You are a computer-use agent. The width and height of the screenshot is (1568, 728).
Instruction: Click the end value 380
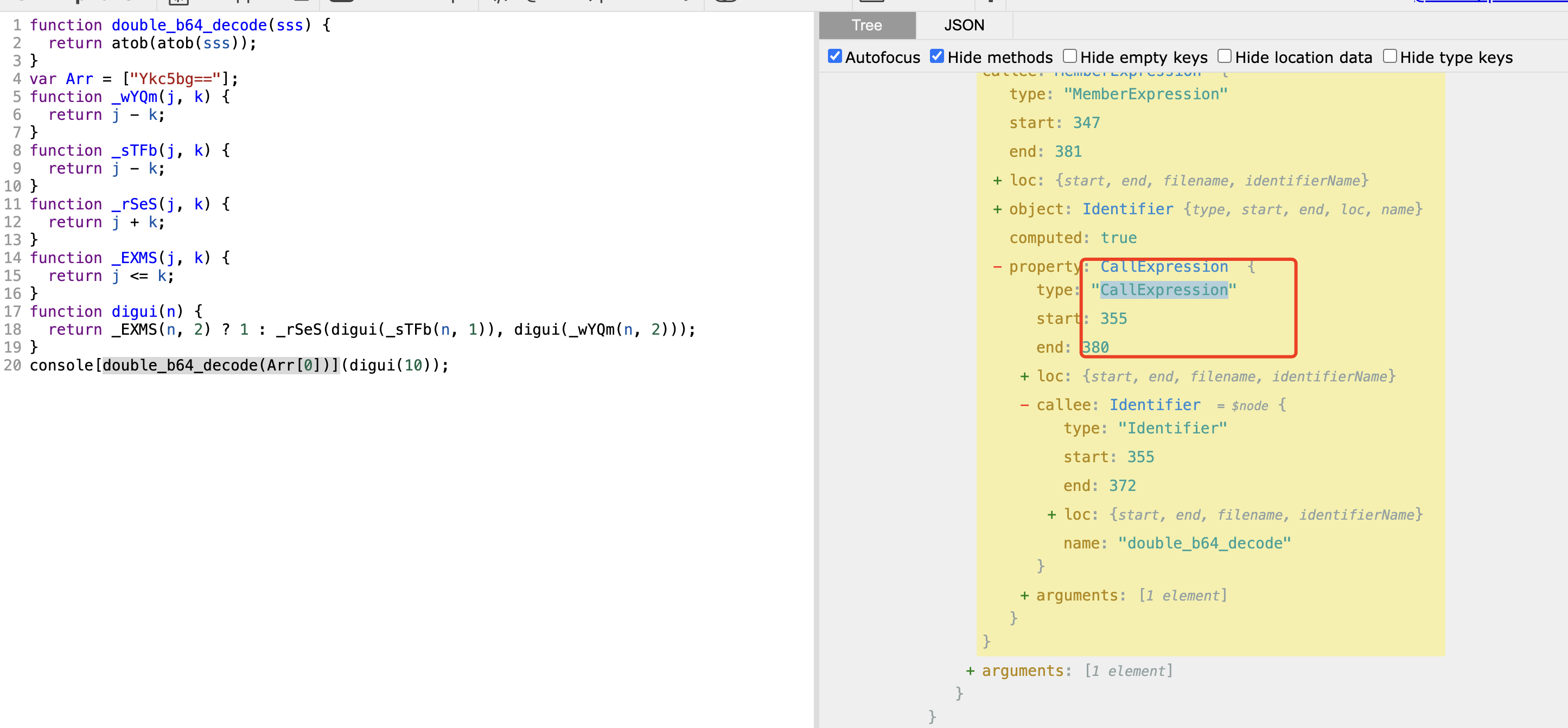(1095, 348)
